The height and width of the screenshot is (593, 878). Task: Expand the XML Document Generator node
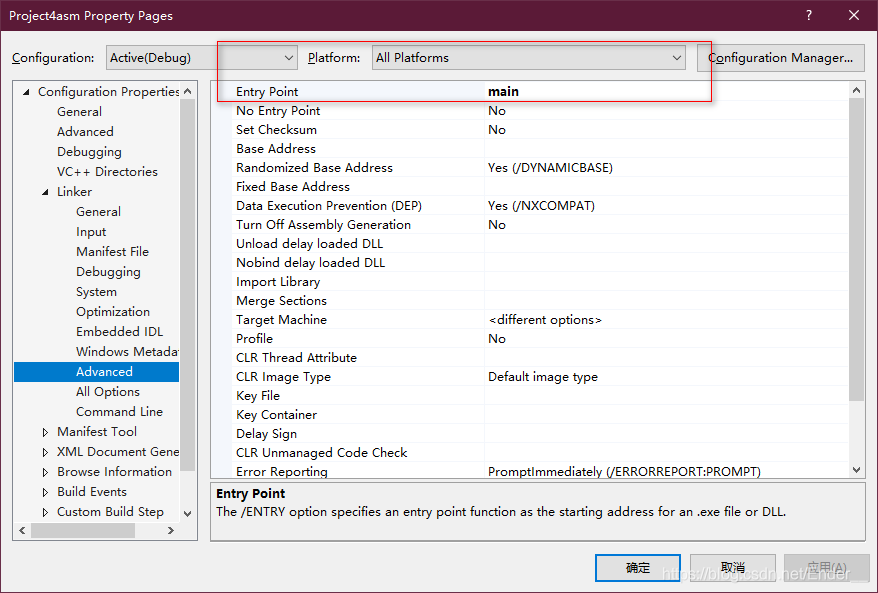45,452
